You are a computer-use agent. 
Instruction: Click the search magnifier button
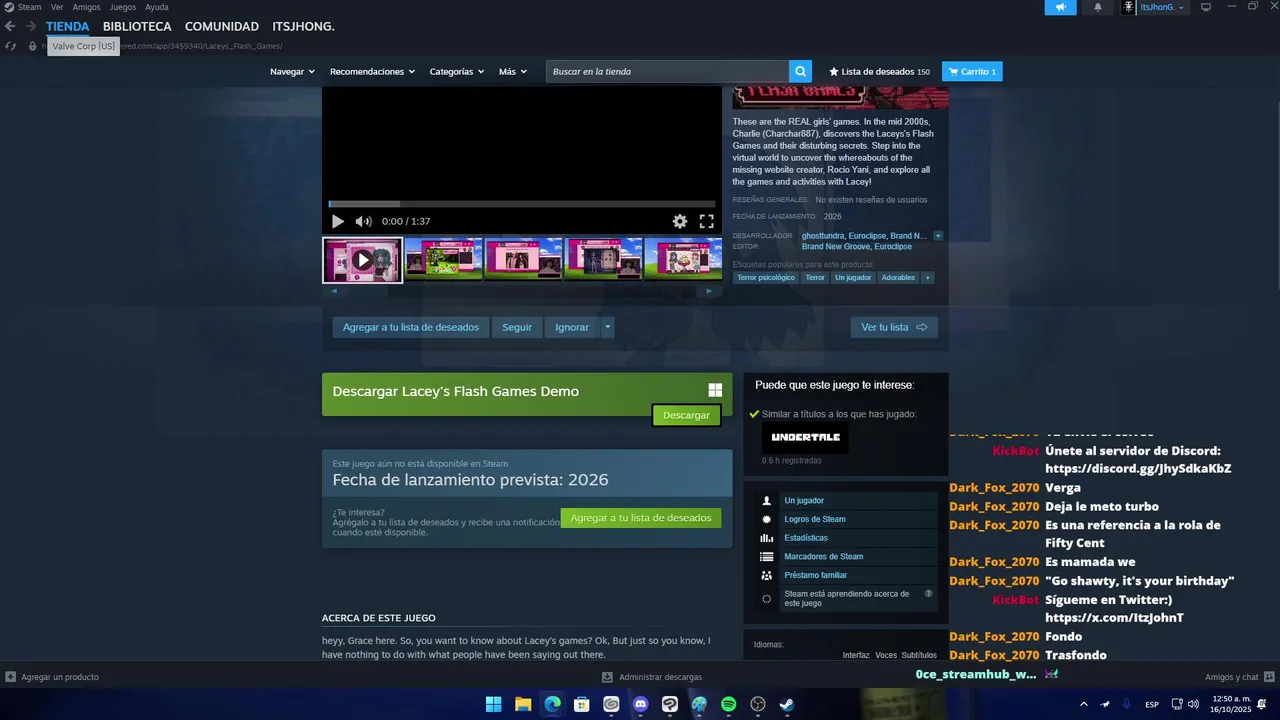[x=800, y=71]
